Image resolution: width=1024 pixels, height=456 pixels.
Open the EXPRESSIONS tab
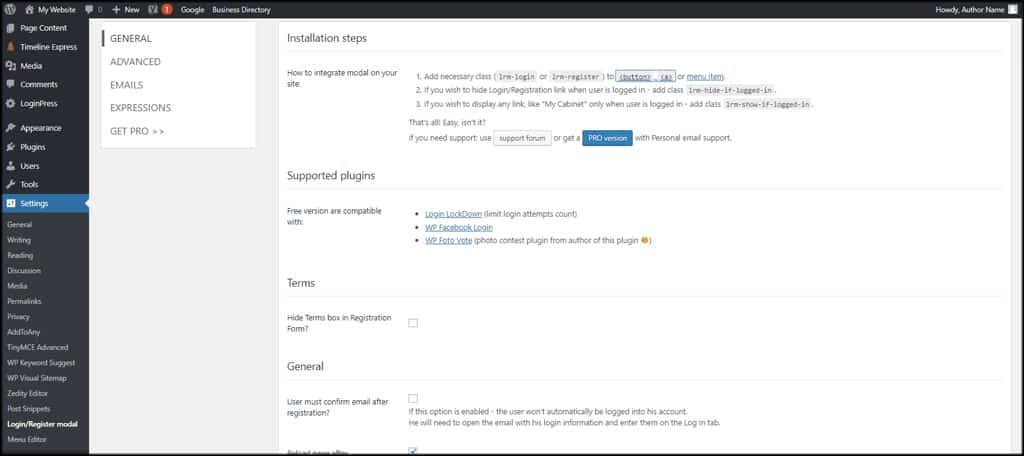140,108
